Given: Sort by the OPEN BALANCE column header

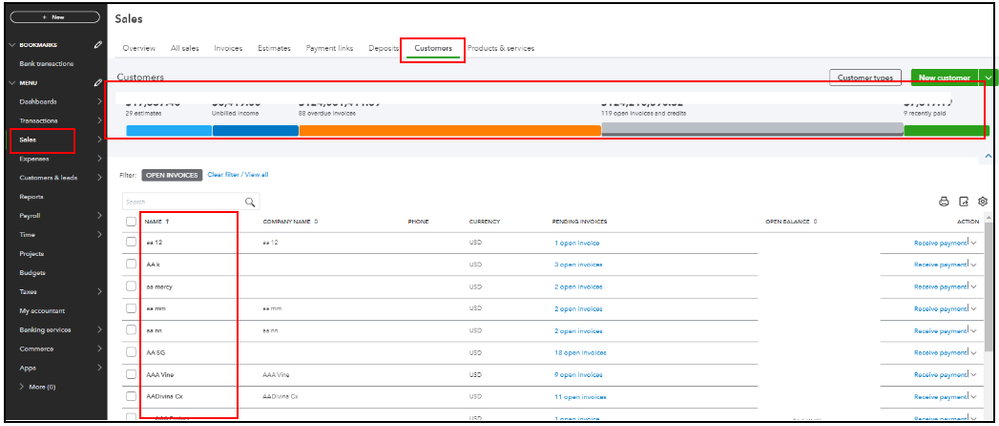Looking at the screenshot, I should (x=791, y=222).
